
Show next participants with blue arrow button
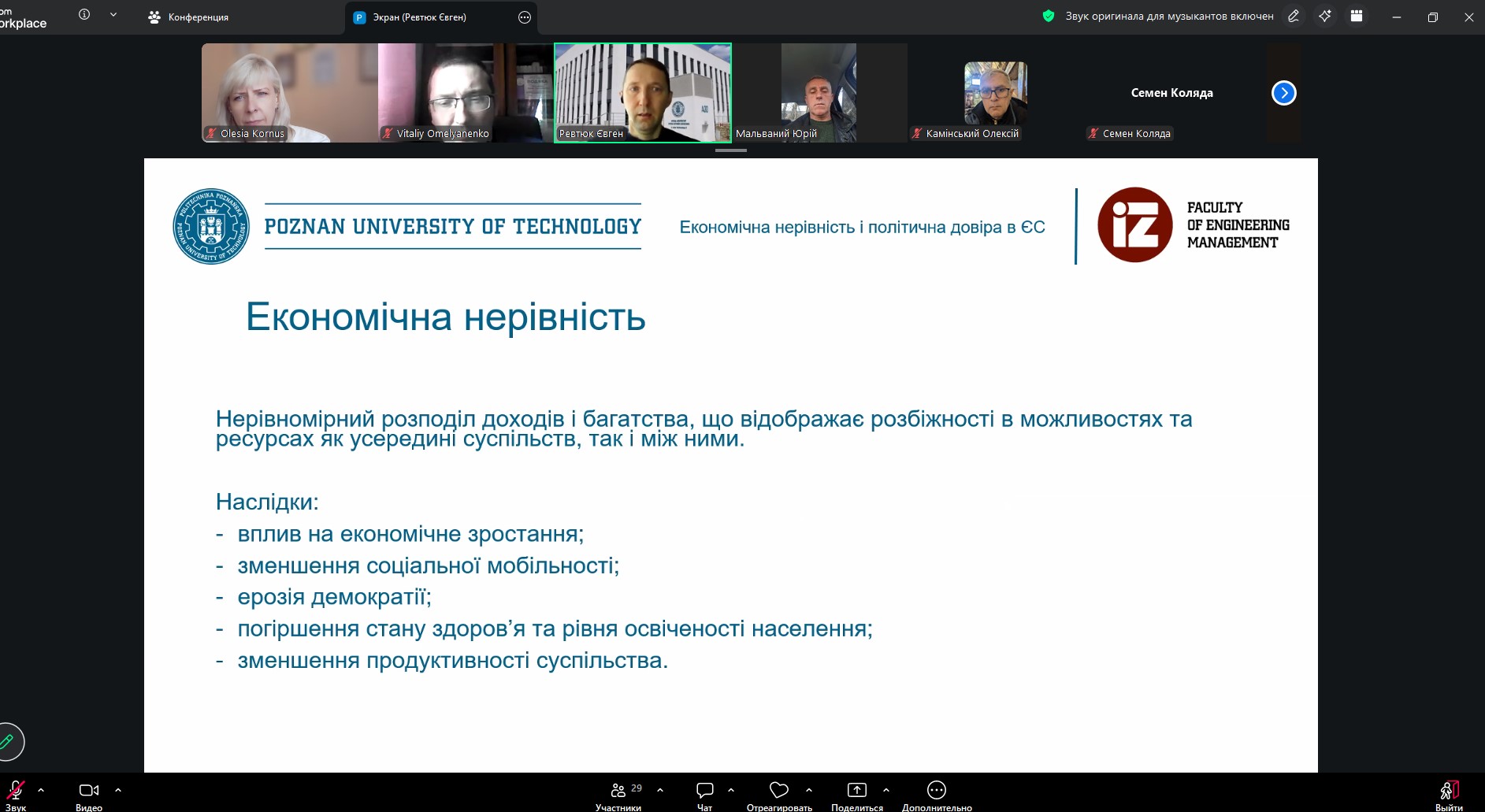(1283, 93)
